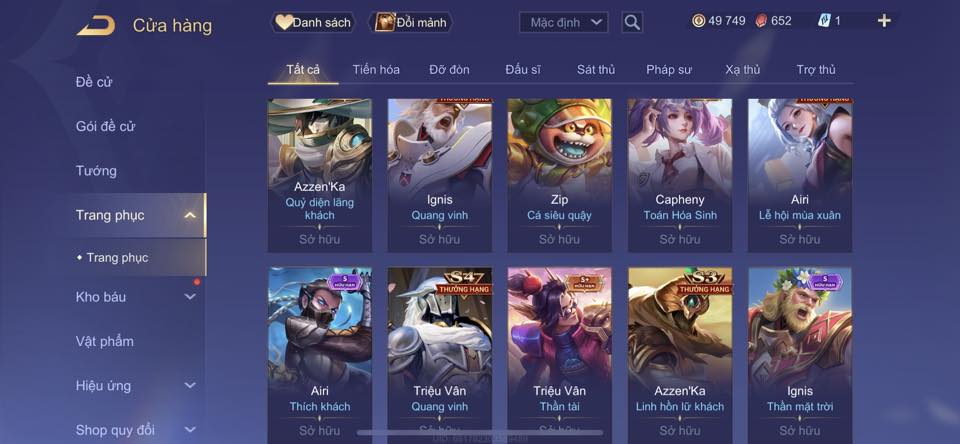Switch to the Sát thủ tab

(596, 69)
